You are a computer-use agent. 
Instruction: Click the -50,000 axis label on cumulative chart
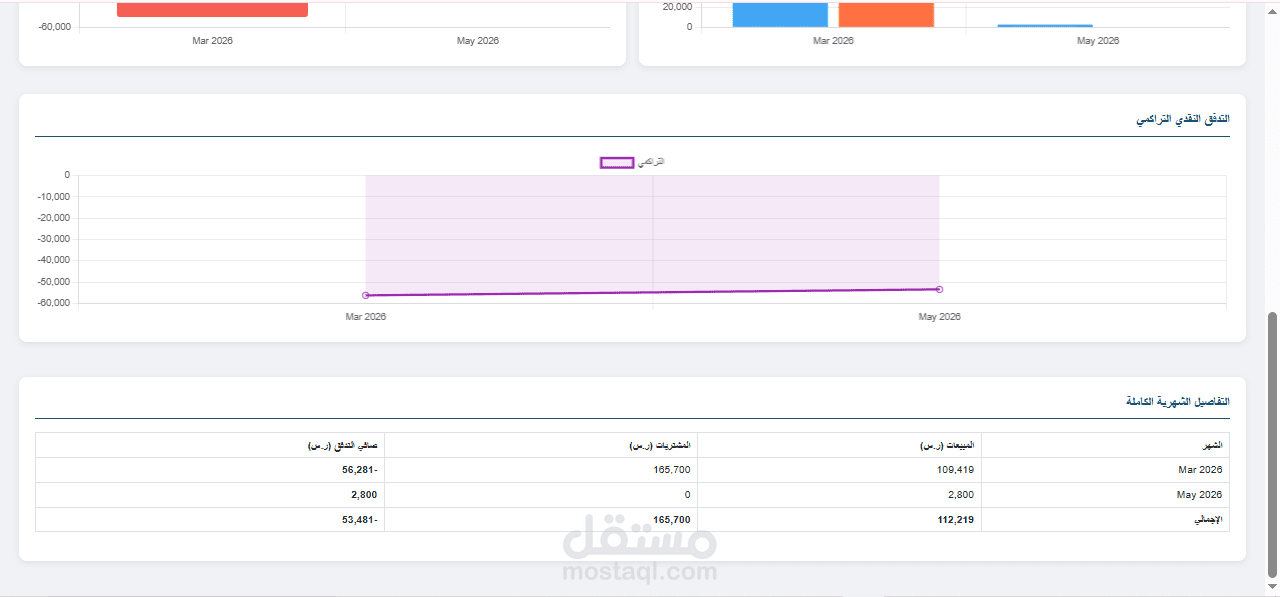(x=52, y=282)
